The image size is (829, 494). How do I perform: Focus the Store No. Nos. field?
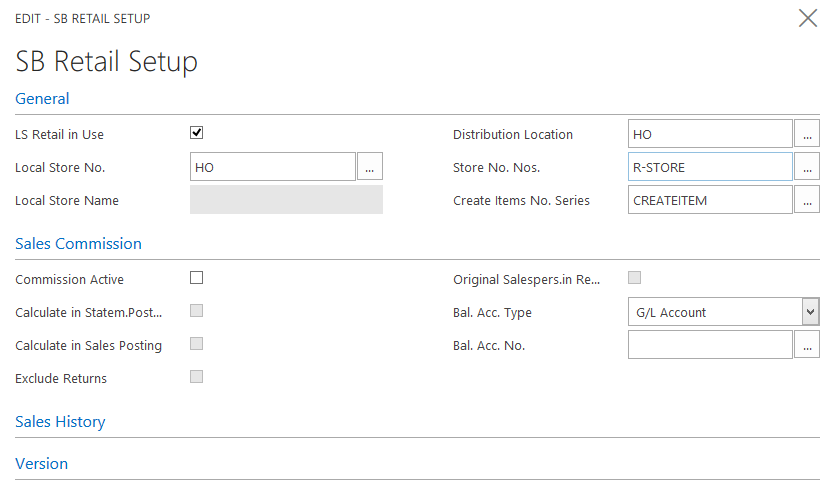pyautogui.click(x=710, y=167)
